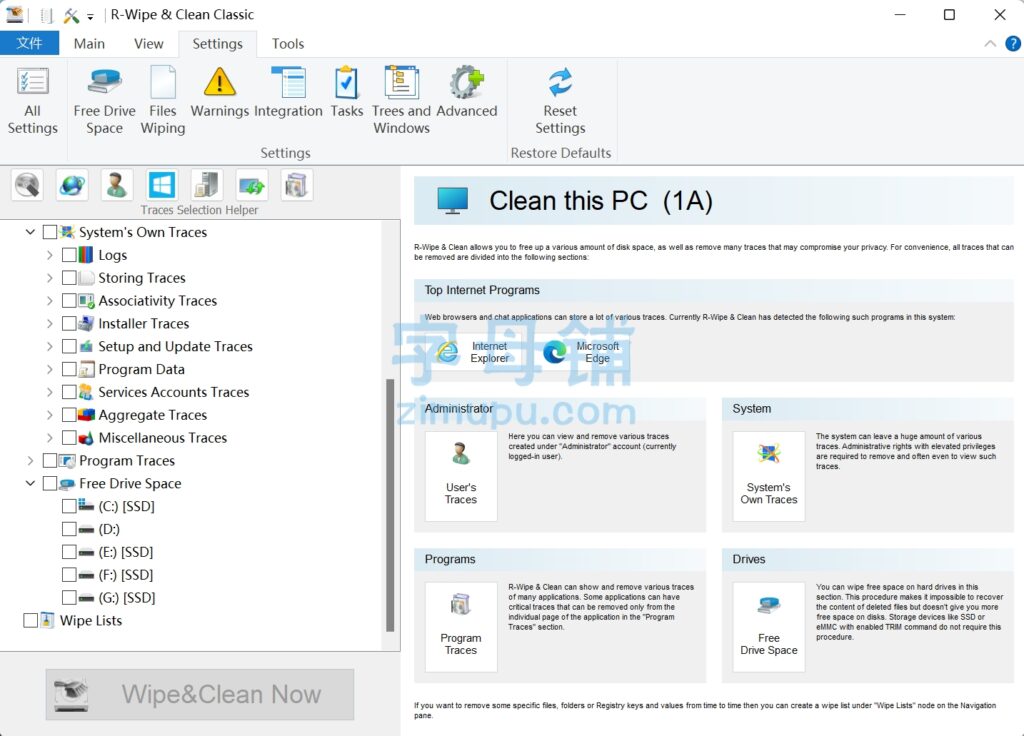Viewport: 1024px width, 736px height.
Task: Check the Program Traces checkbox
Action: point(50,460)
